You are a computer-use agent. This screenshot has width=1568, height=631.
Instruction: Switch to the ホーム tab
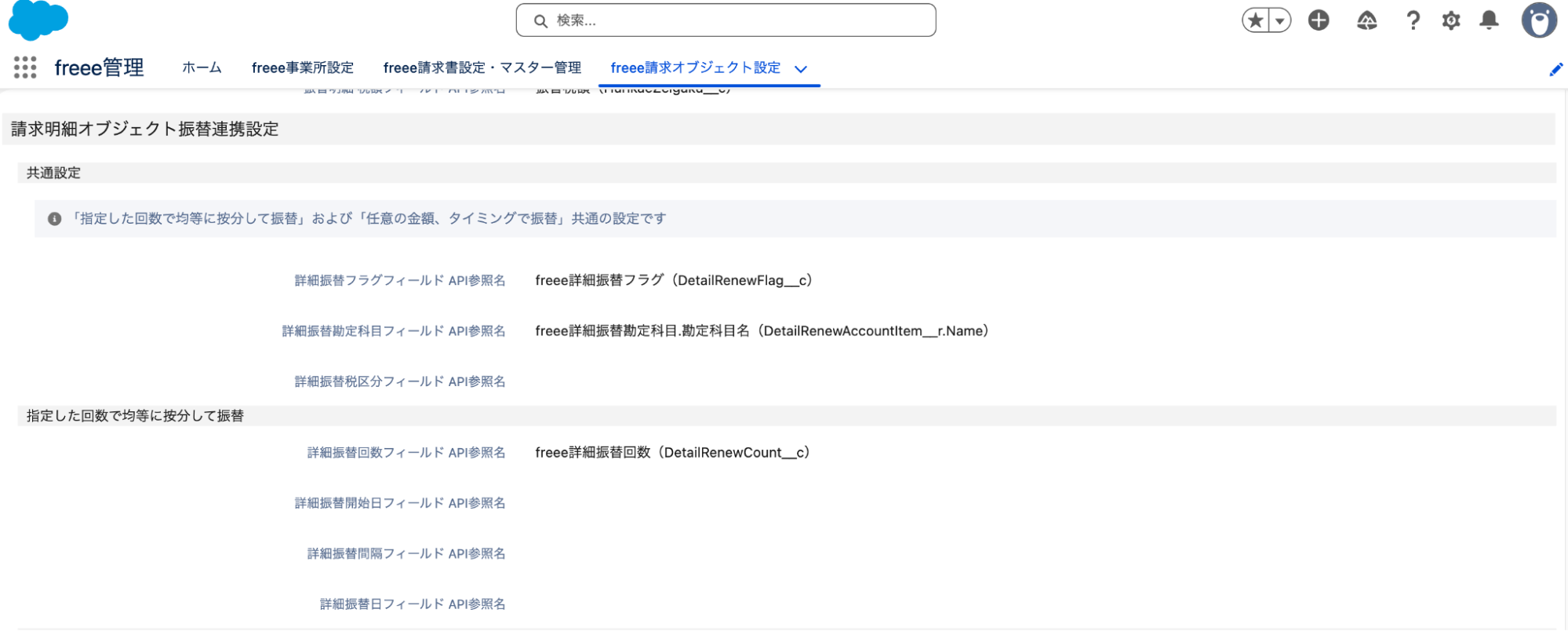(x=202, y=67)
